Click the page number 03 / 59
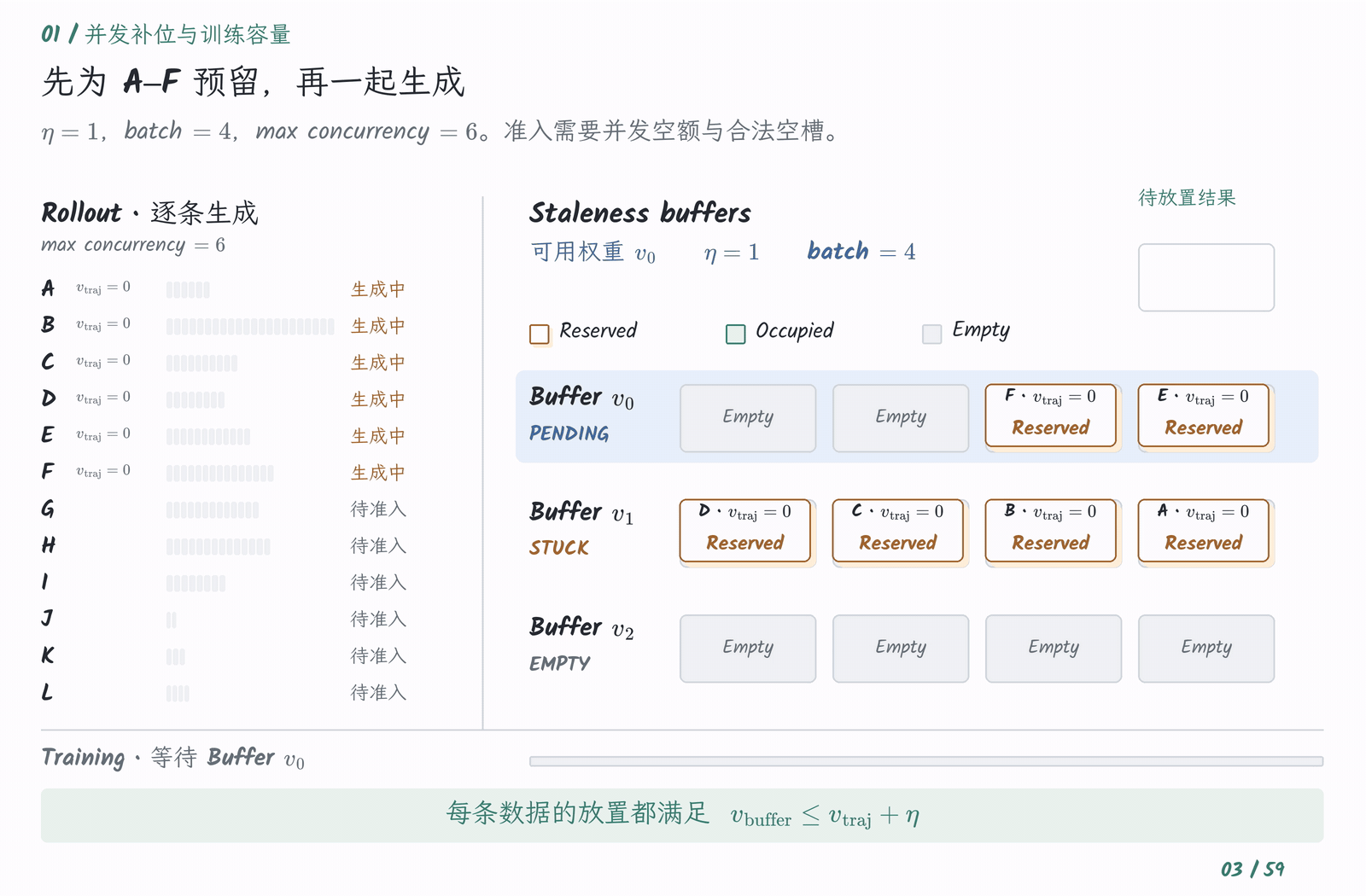Viewport: 1366px width, 896px height. 1252,870
